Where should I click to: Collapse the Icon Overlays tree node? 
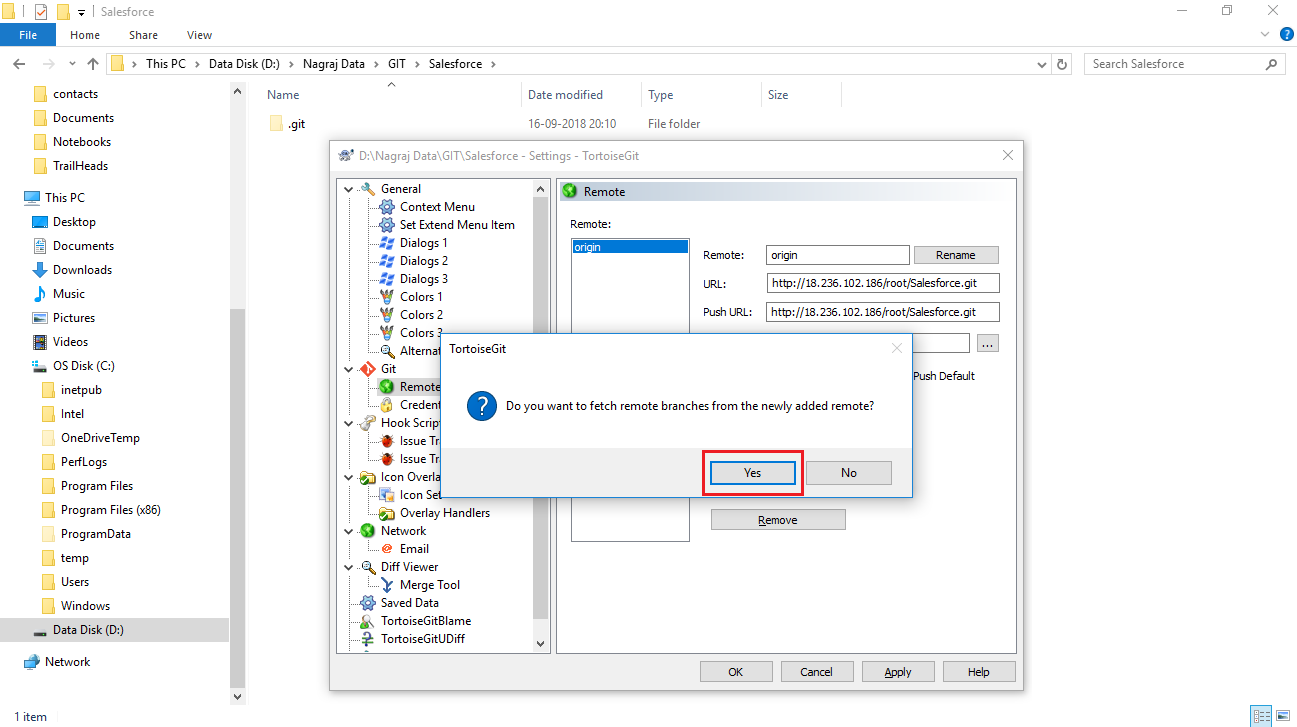(x=348, y=477)
